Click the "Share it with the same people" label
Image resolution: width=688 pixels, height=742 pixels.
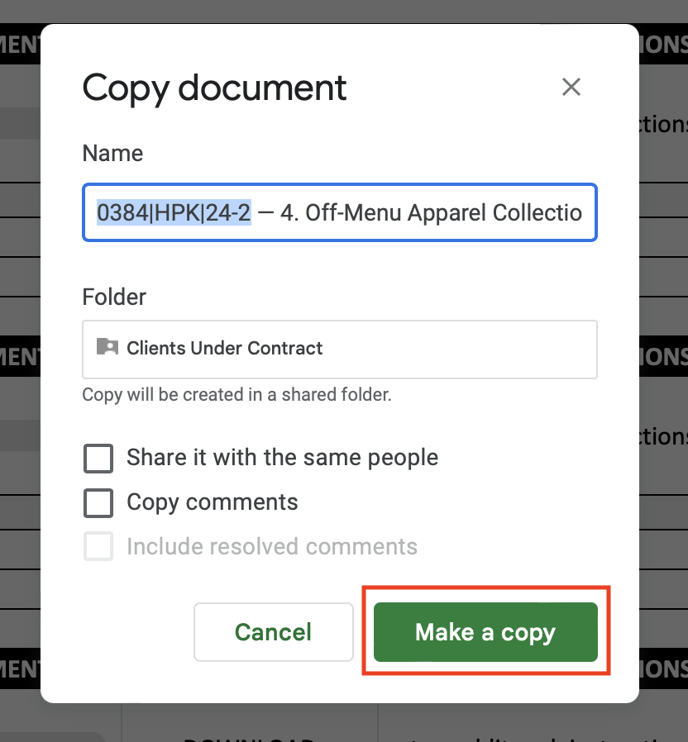pyautogui.click(x=282, y=458)
